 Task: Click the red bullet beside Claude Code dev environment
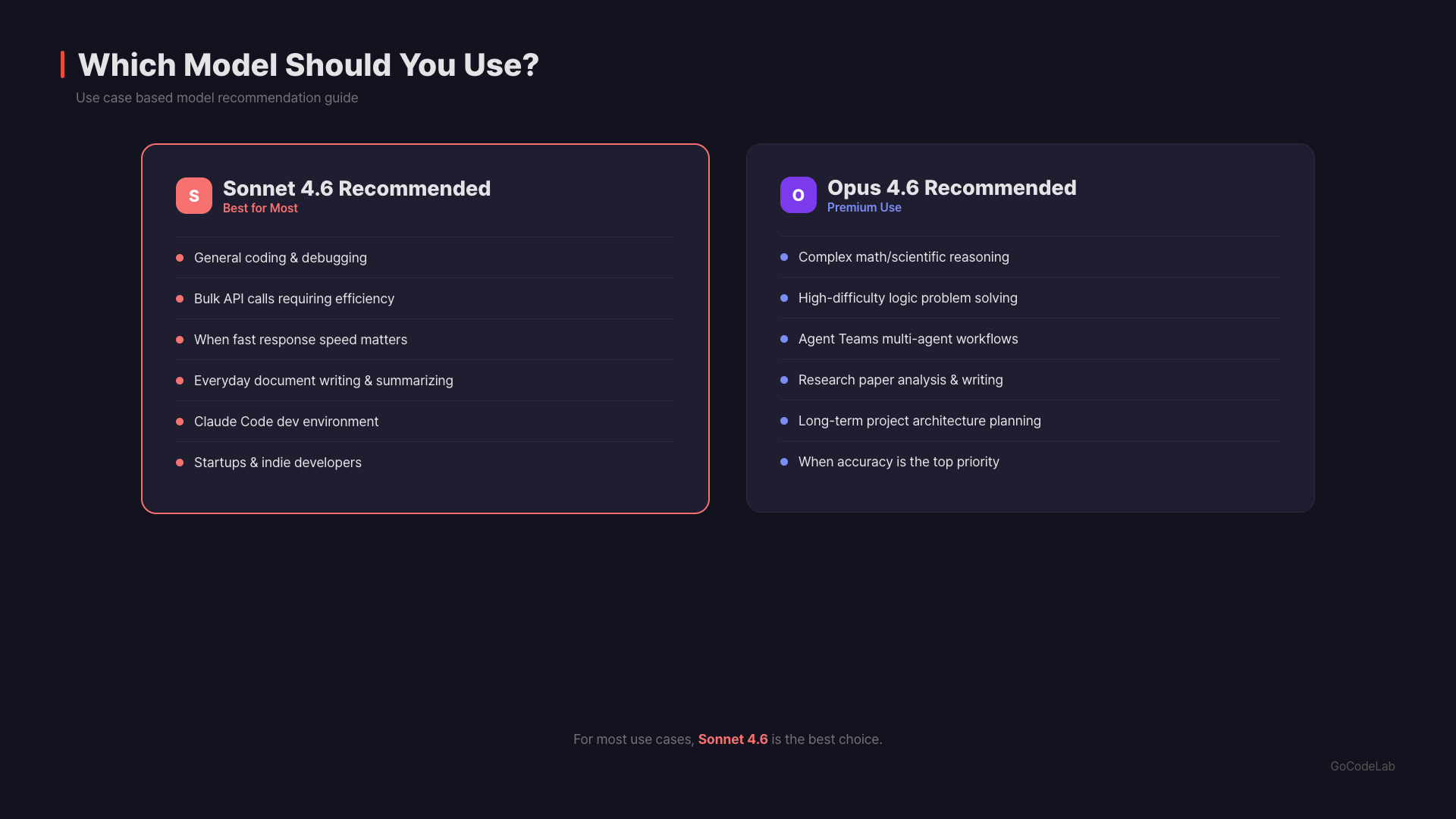180,422
